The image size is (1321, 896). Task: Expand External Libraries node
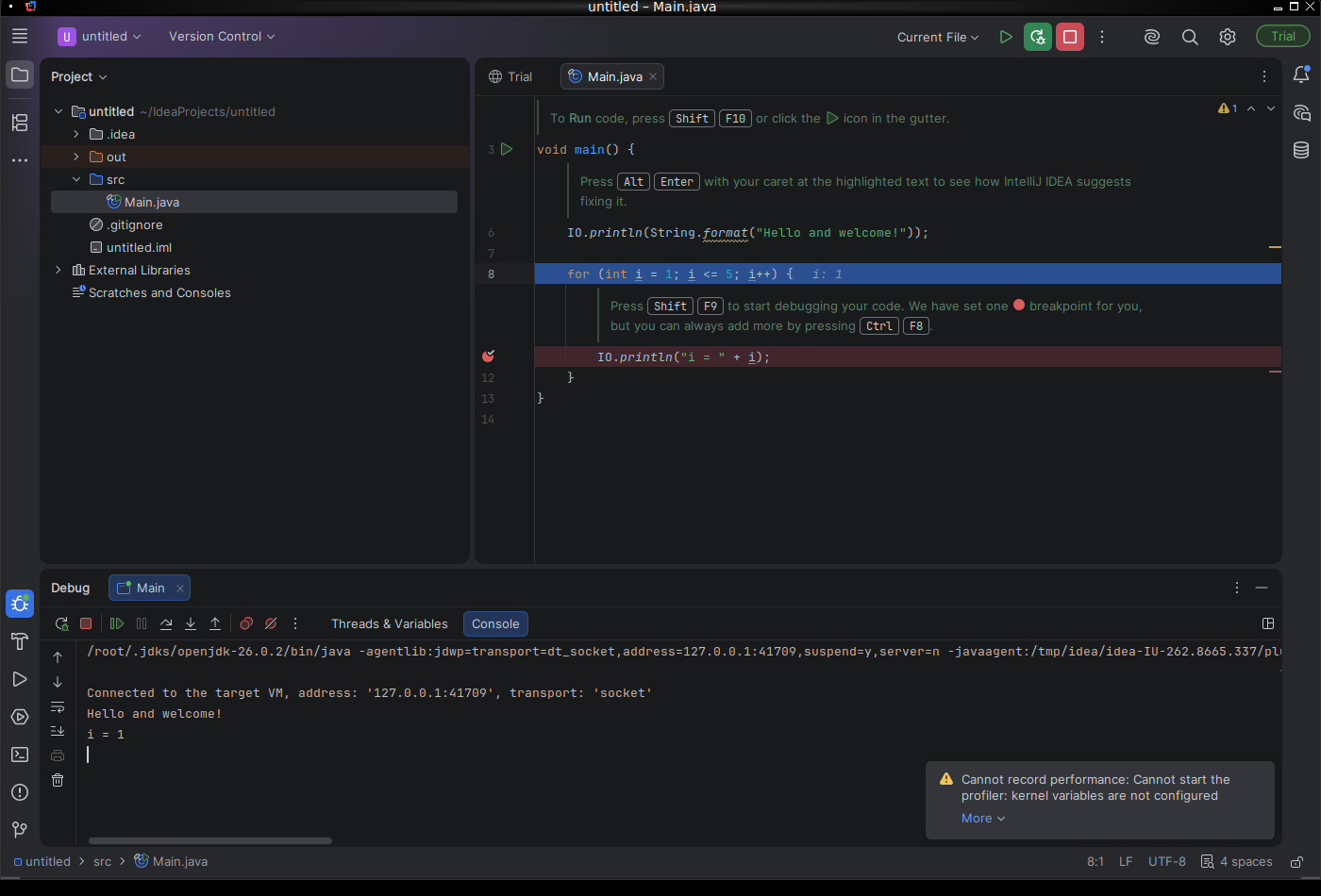coord(59,270)
